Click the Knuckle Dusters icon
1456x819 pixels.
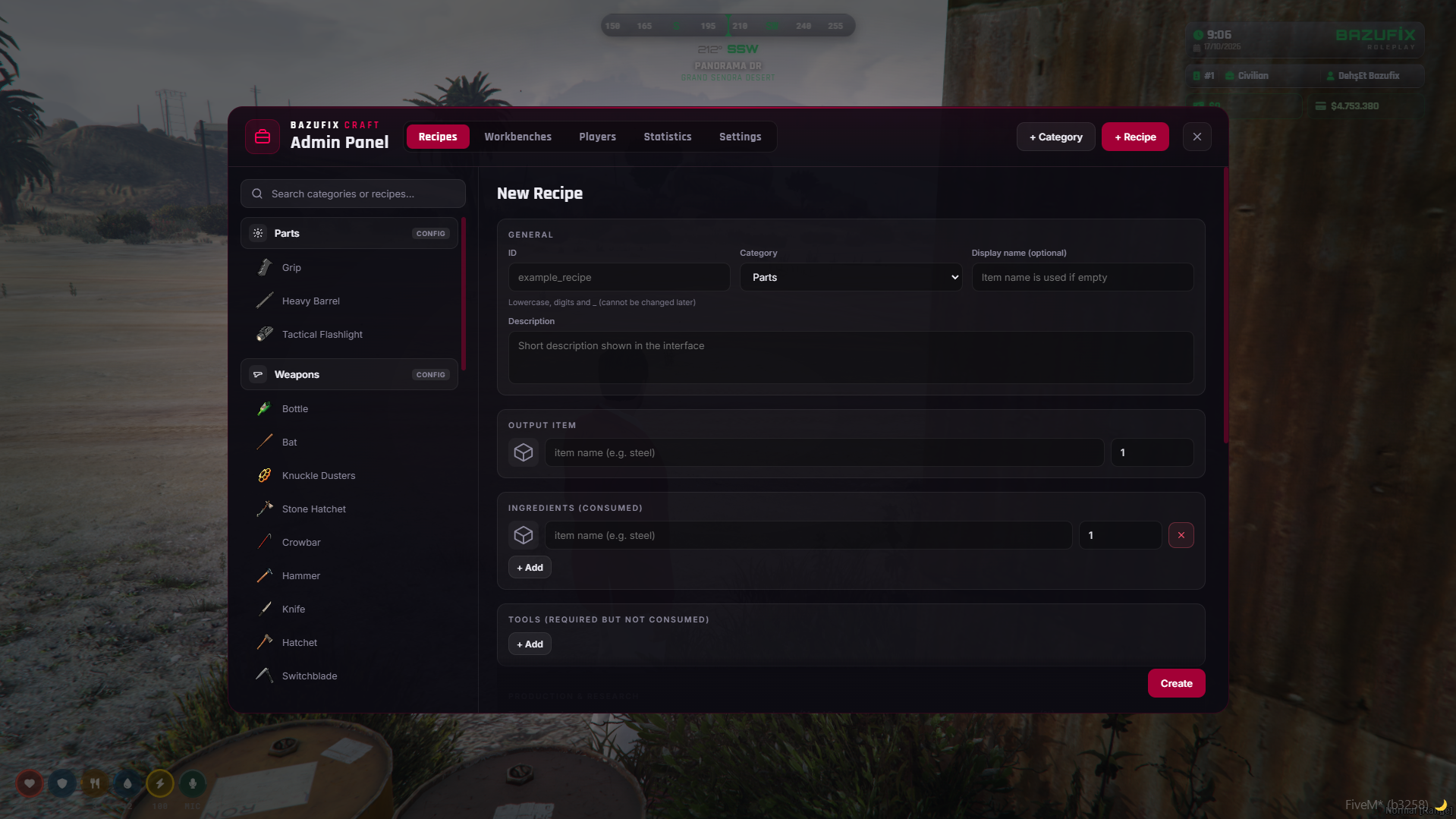(x=265, y=475)
